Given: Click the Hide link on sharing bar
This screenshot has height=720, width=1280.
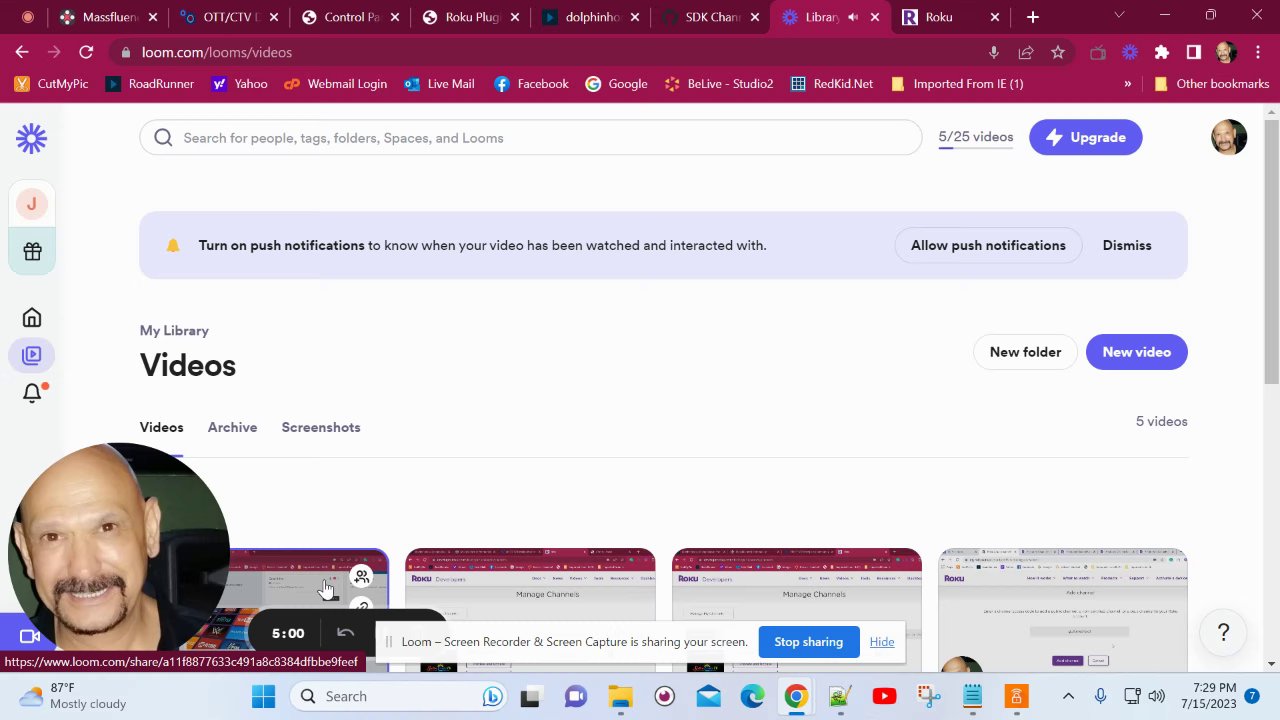Looking at the screenshot, I should 882,642.
